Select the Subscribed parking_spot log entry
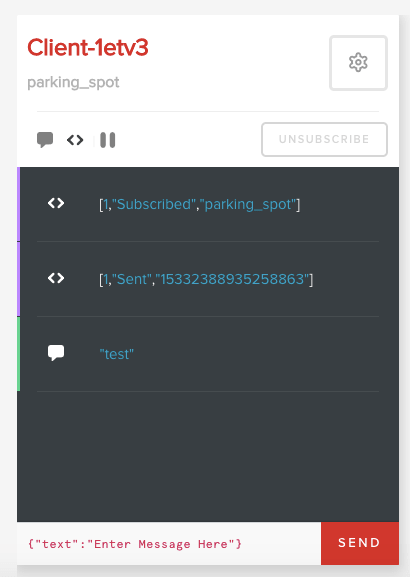The height and width of the screenshot is (577, 410). [x=208, y=204]
